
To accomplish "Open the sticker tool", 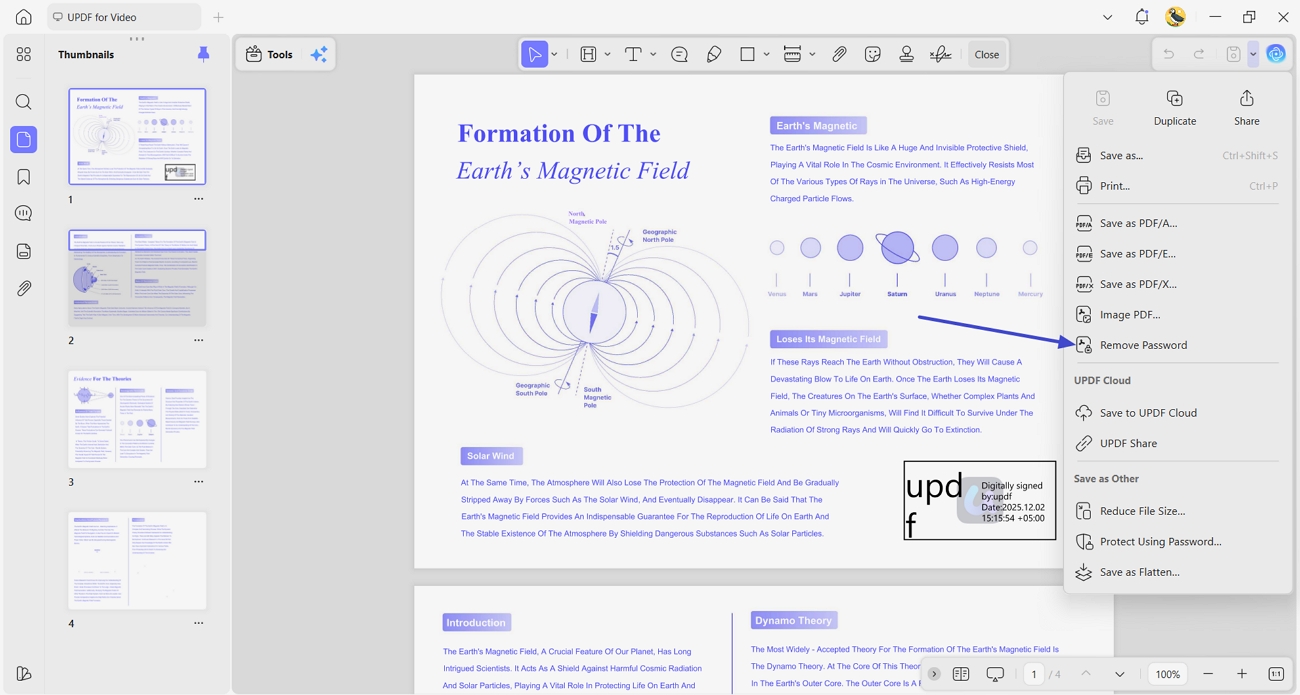I will click(873, 54).
